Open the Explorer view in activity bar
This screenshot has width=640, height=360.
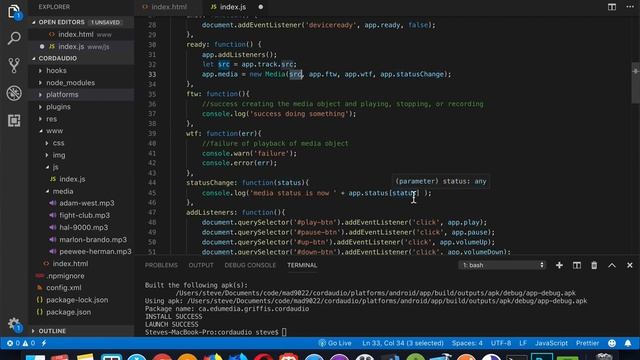tap(14, 11)
